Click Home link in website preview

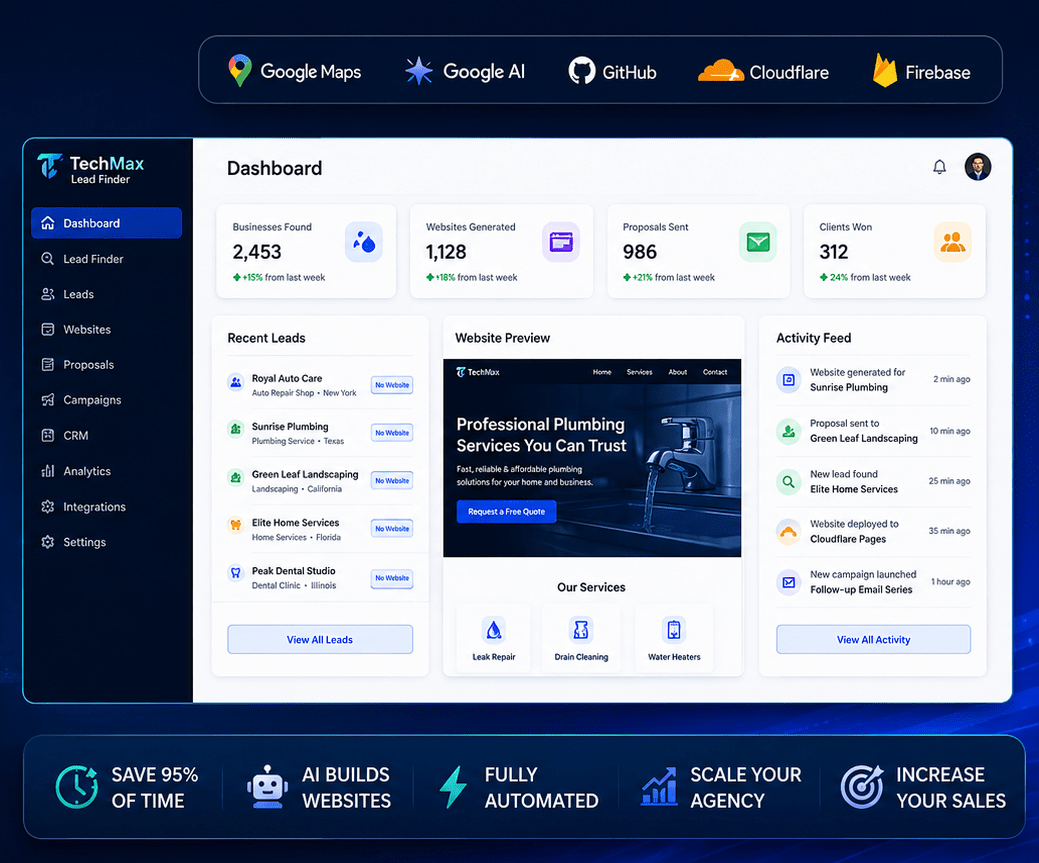click(602, 372)
